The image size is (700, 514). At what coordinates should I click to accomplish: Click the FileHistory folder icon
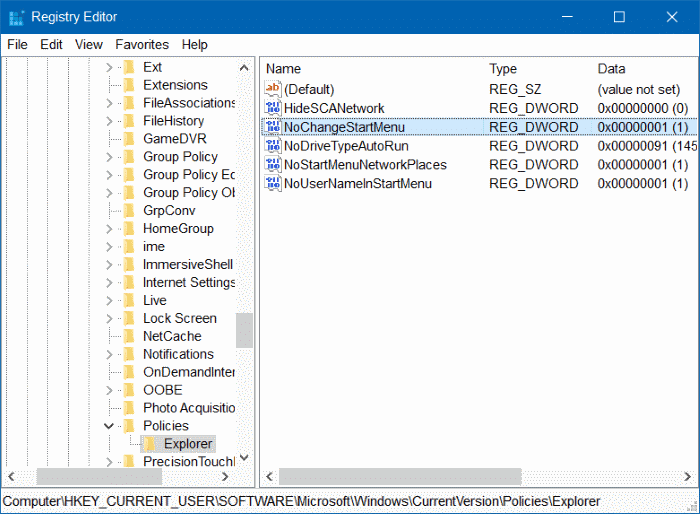coord(129,121)
